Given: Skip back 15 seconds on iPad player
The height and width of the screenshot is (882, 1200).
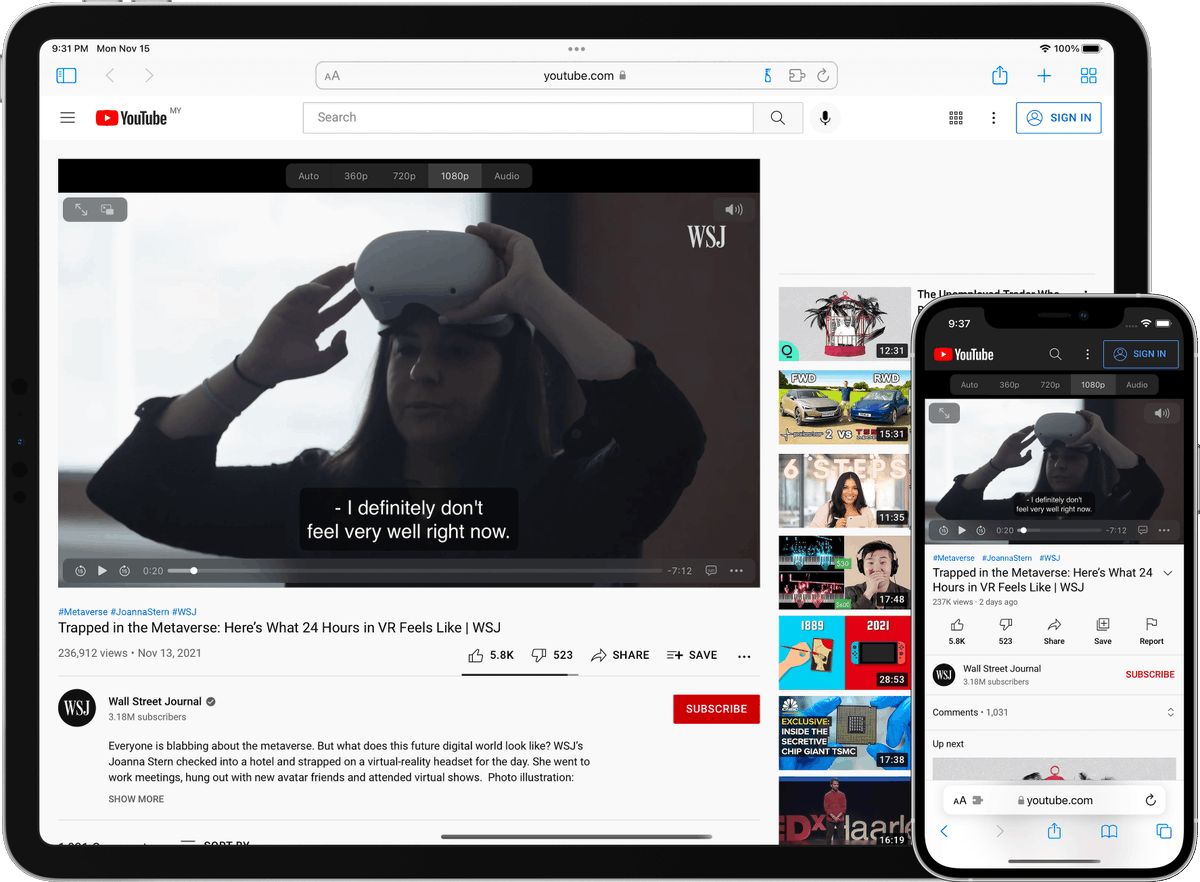Looking at the screenshot, I should [x=81, y=571].
